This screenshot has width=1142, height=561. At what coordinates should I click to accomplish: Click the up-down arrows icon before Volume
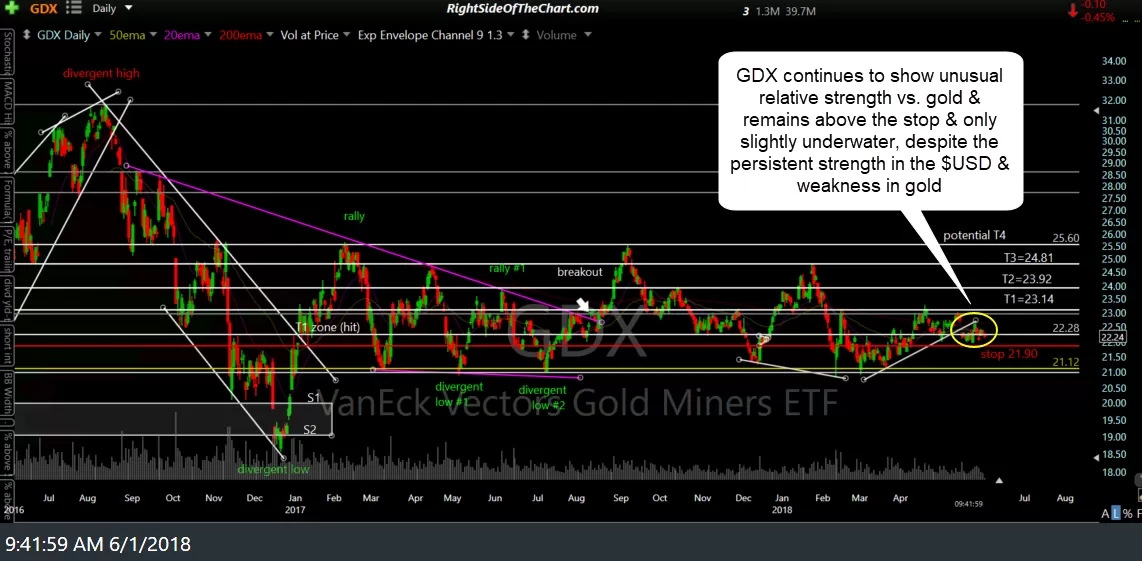pos(527,35)
